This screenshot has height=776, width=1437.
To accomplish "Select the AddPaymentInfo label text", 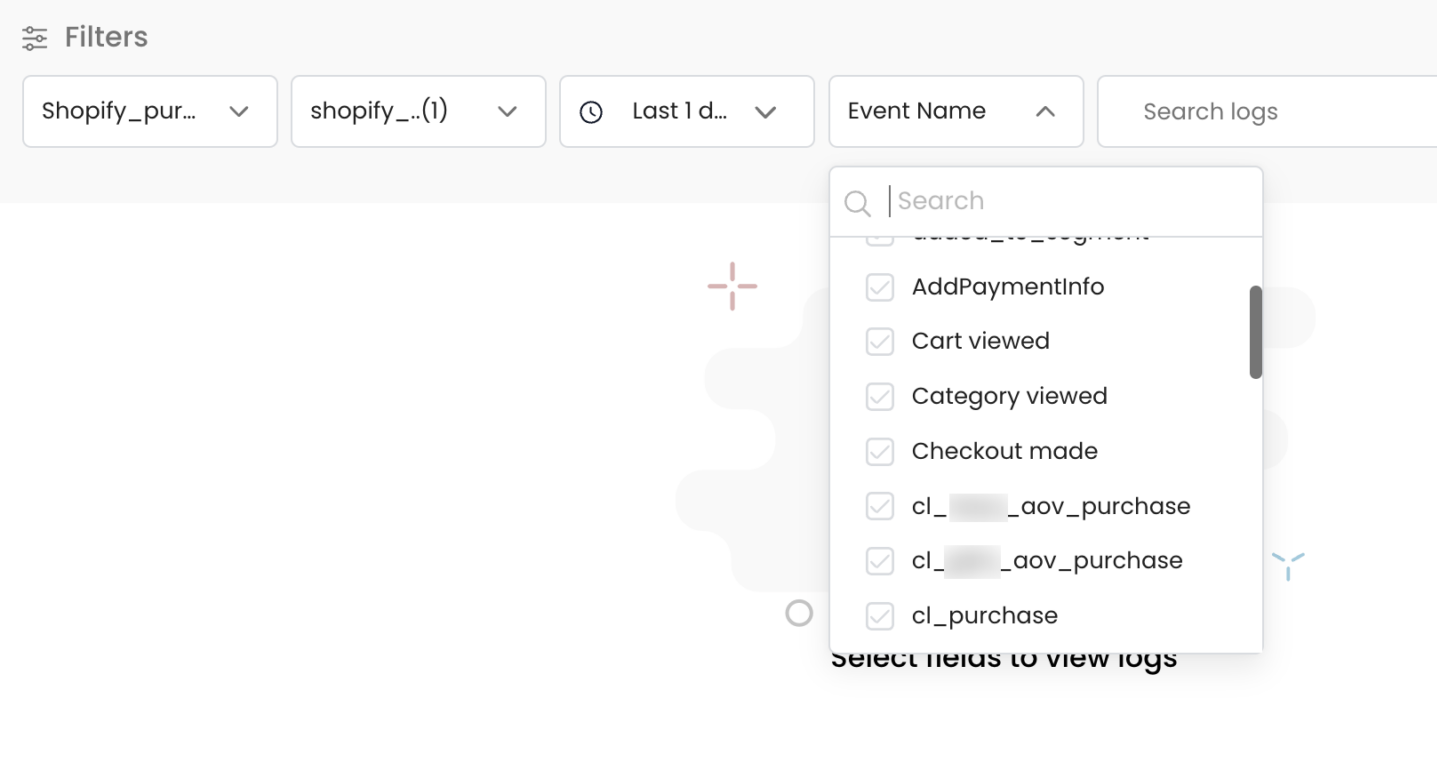I will coord(1008,287).
